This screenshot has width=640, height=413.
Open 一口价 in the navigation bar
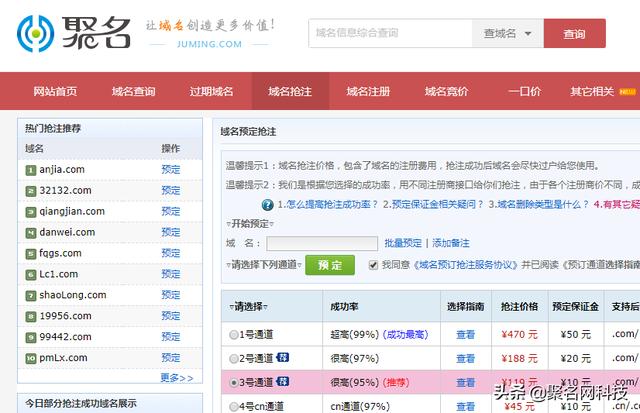click(524, 91)
